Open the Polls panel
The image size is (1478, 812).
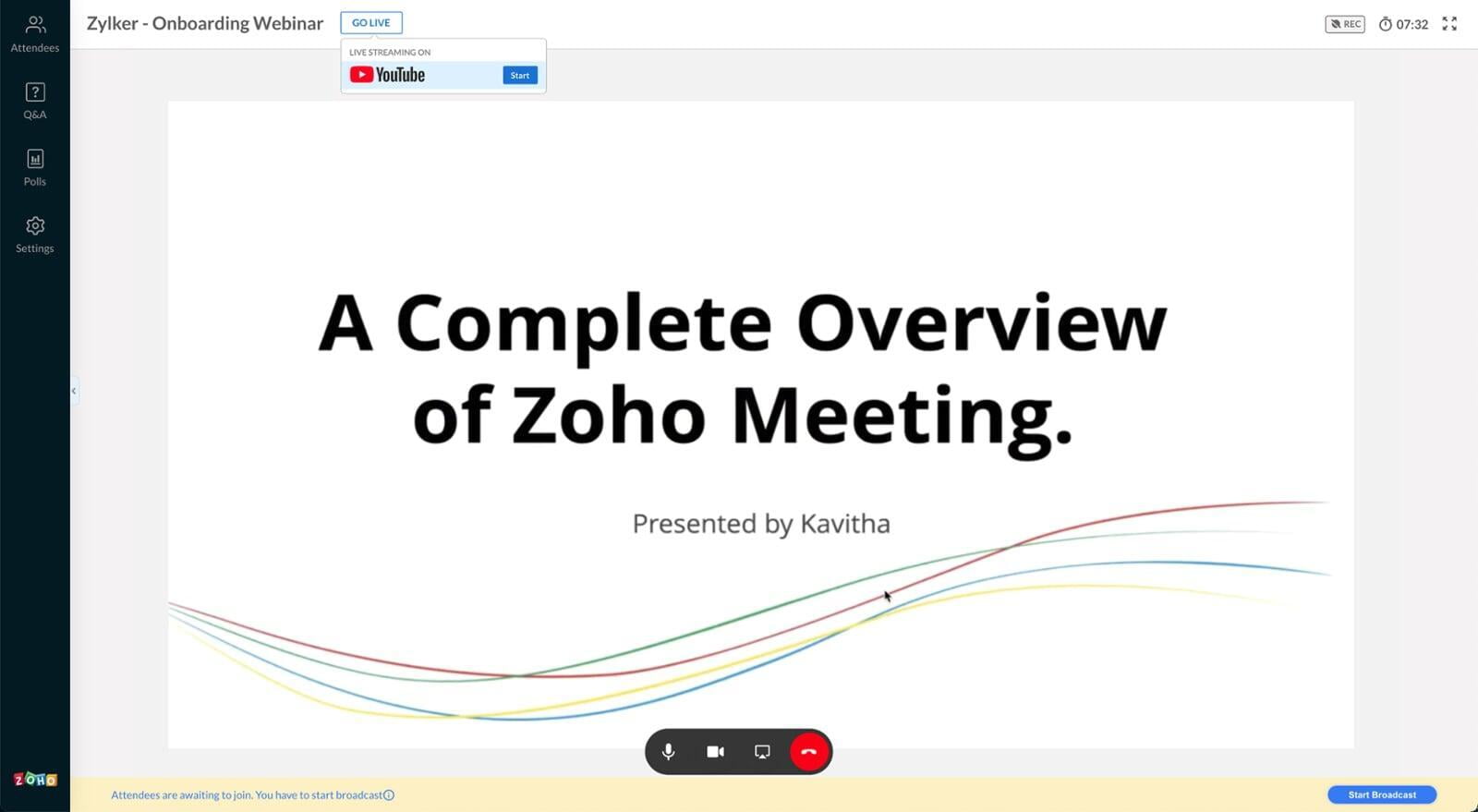[35, 167]
